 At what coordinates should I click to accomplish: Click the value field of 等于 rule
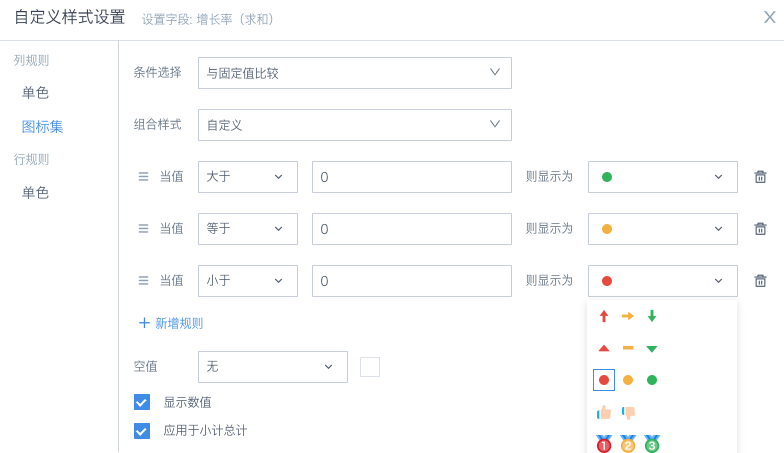pos(411,229)
